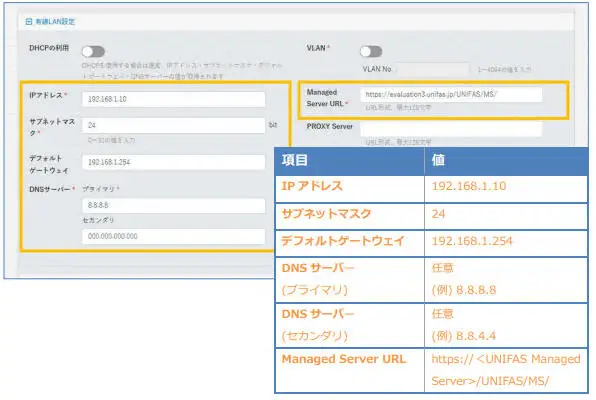Select the DNS セカンダリ field placeholder
The height and width of the screenshot is (400, 596).
tap(174, 237)
